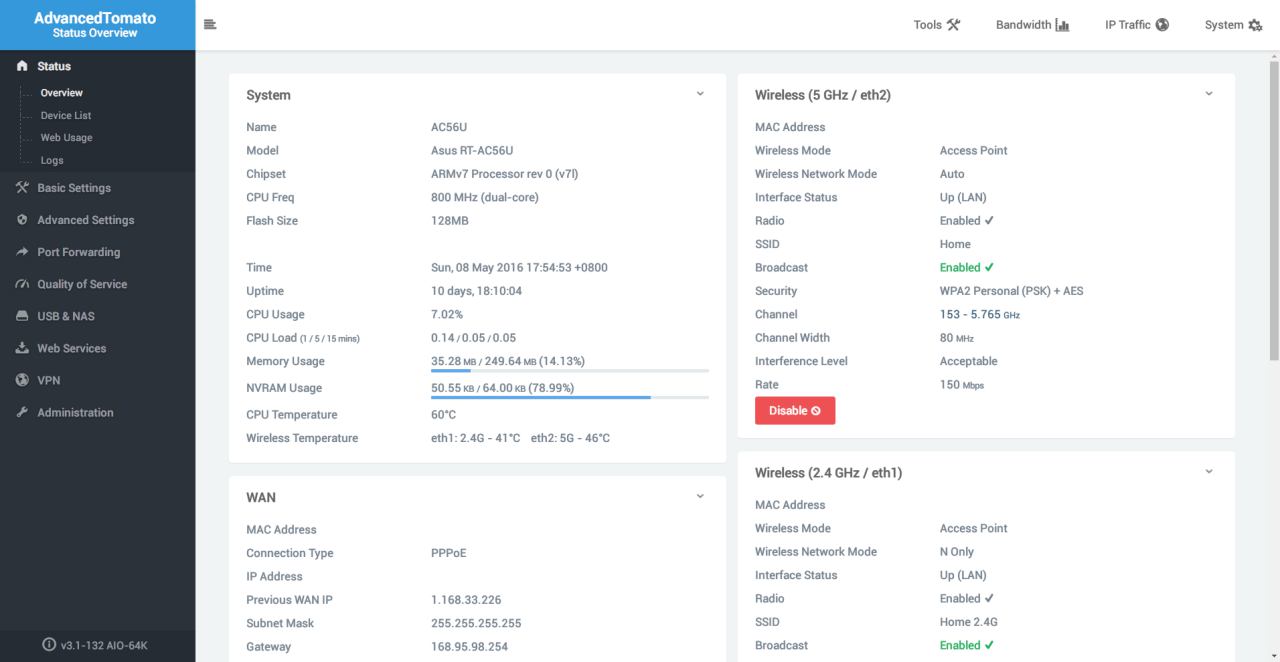Open Logs under Status
This screenshot has height=662, width=1280.
pyautogui.click(x=52, y=160)
